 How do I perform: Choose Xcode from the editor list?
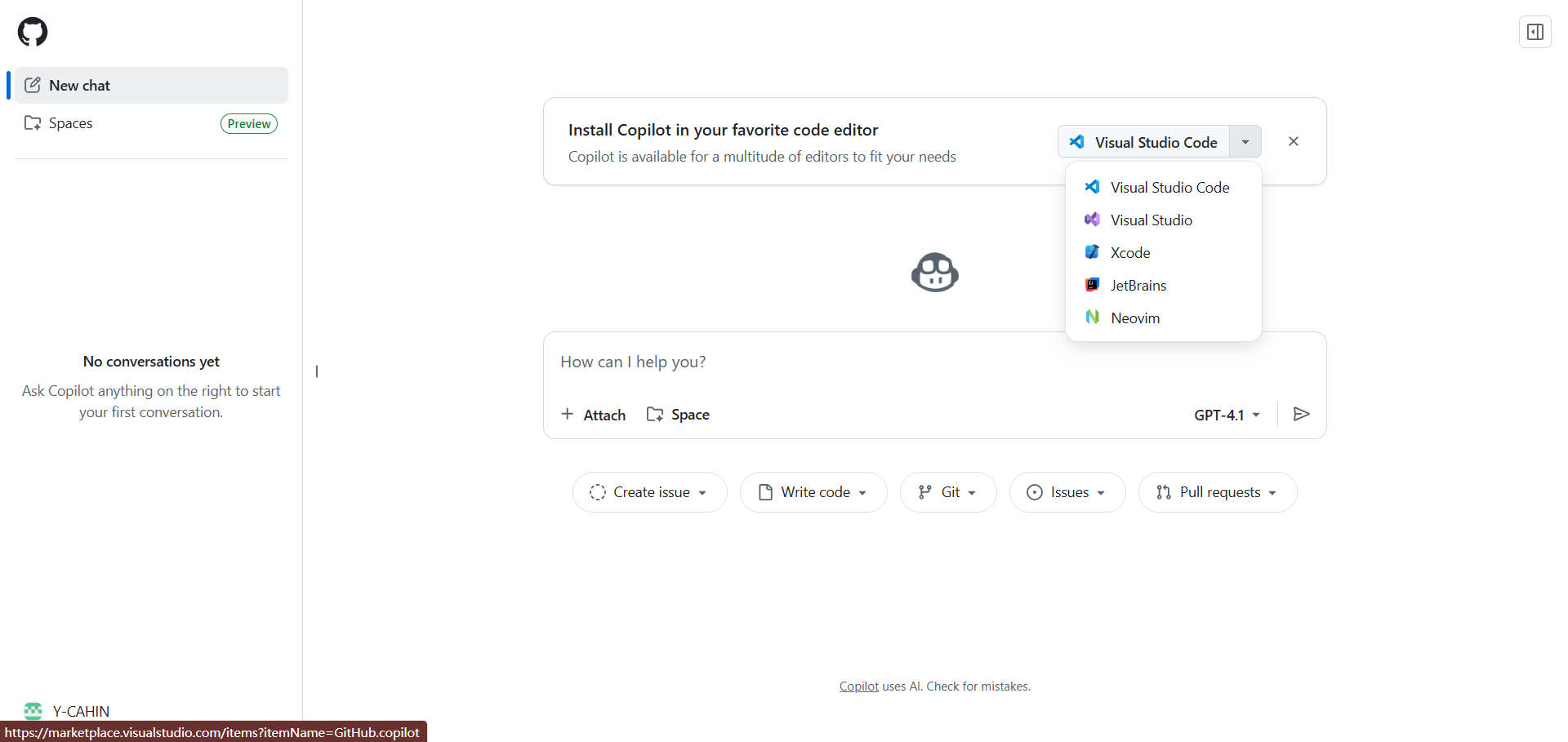point(1130,253)
